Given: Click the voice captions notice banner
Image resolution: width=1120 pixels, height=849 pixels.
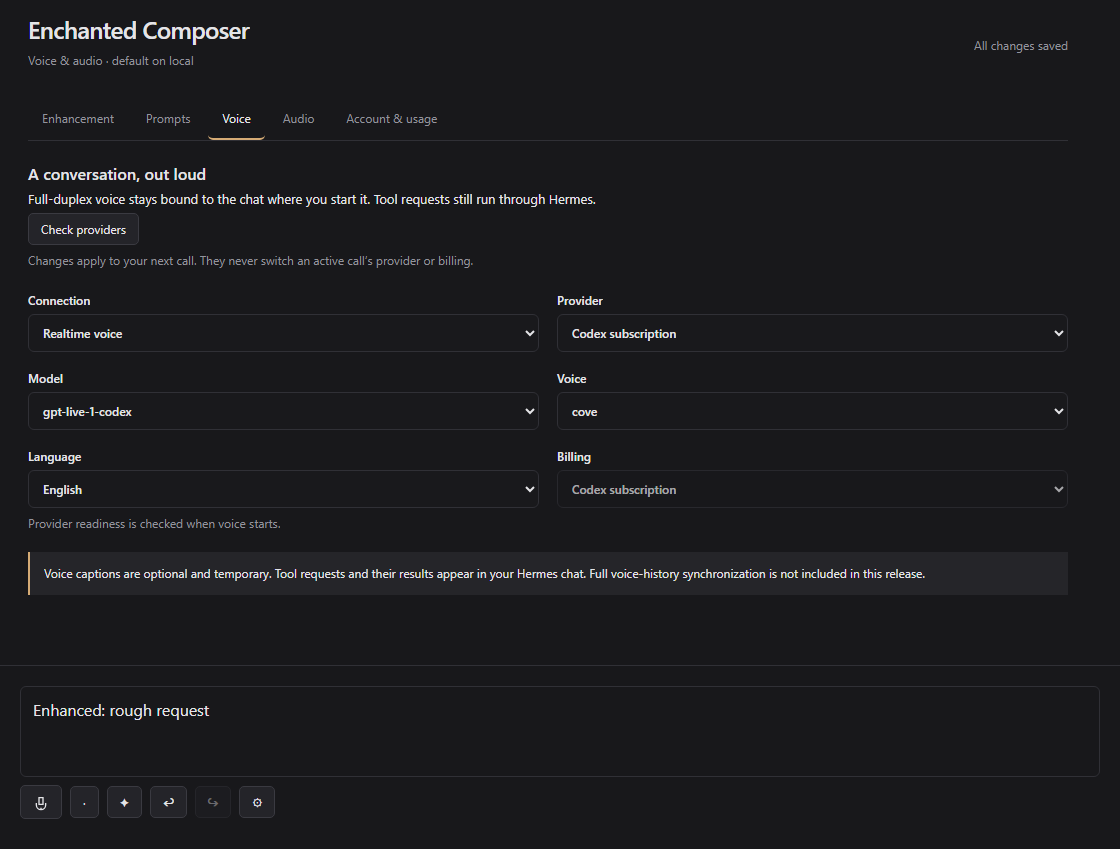Looking at the screenshot, I should pos(548,573).
